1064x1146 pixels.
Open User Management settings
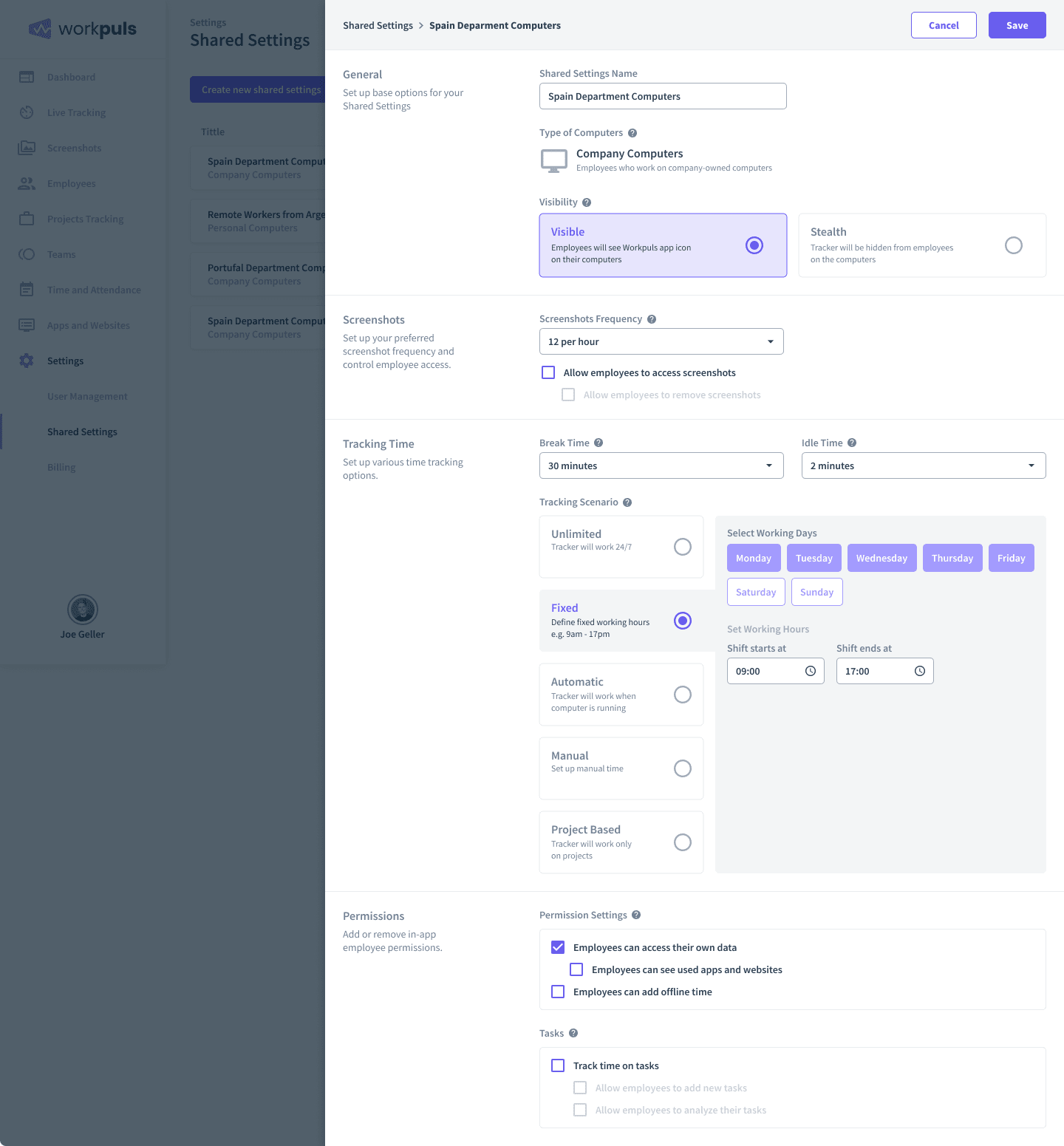(87, 396)
